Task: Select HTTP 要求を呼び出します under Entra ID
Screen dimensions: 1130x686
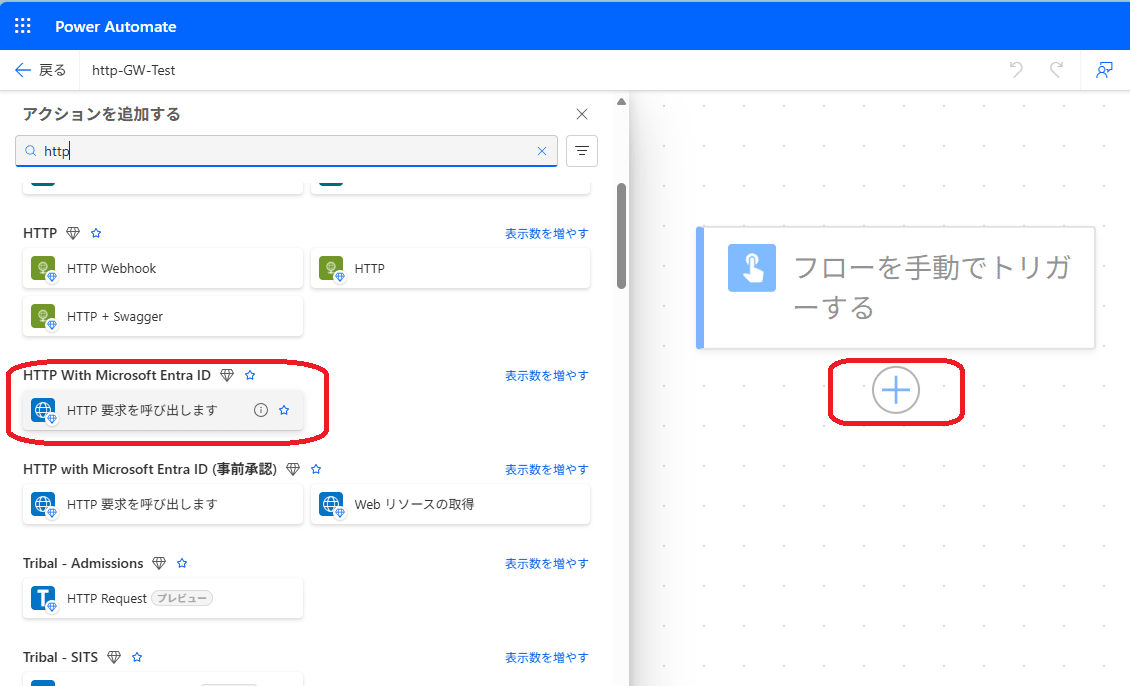Action: pyautogui.click(x=163, y=410)
